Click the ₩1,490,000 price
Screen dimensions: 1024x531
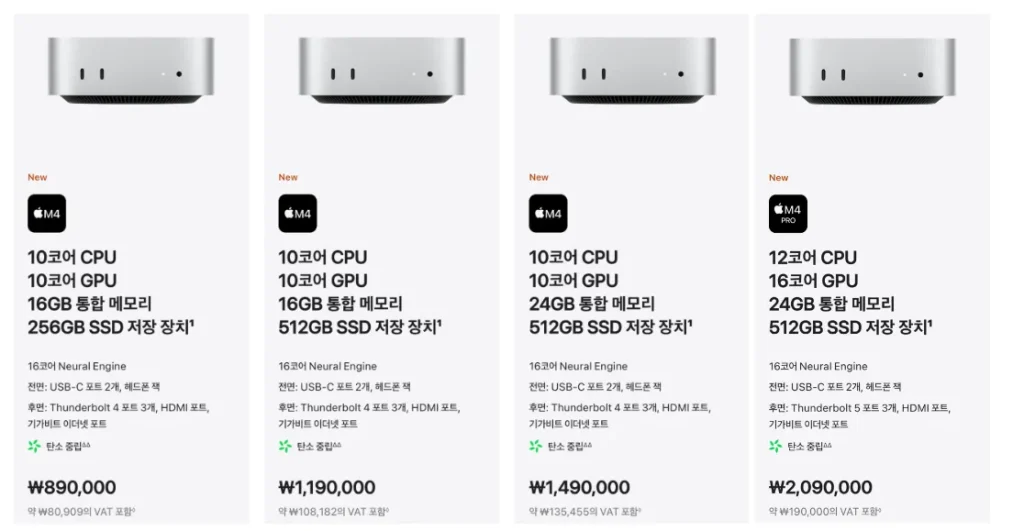click(580, 488)
